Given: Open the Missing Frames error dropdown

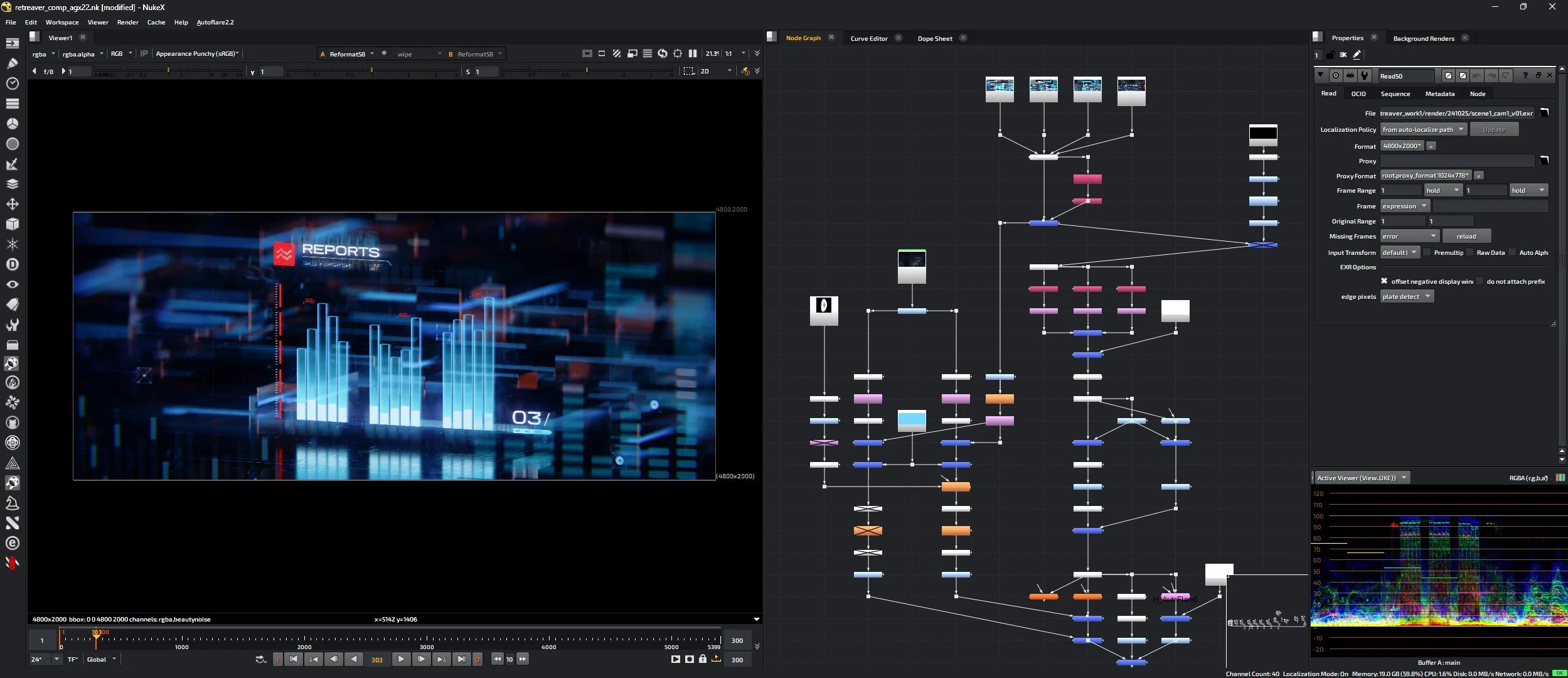Looking at the screenshot, I should pos(1409,236).
